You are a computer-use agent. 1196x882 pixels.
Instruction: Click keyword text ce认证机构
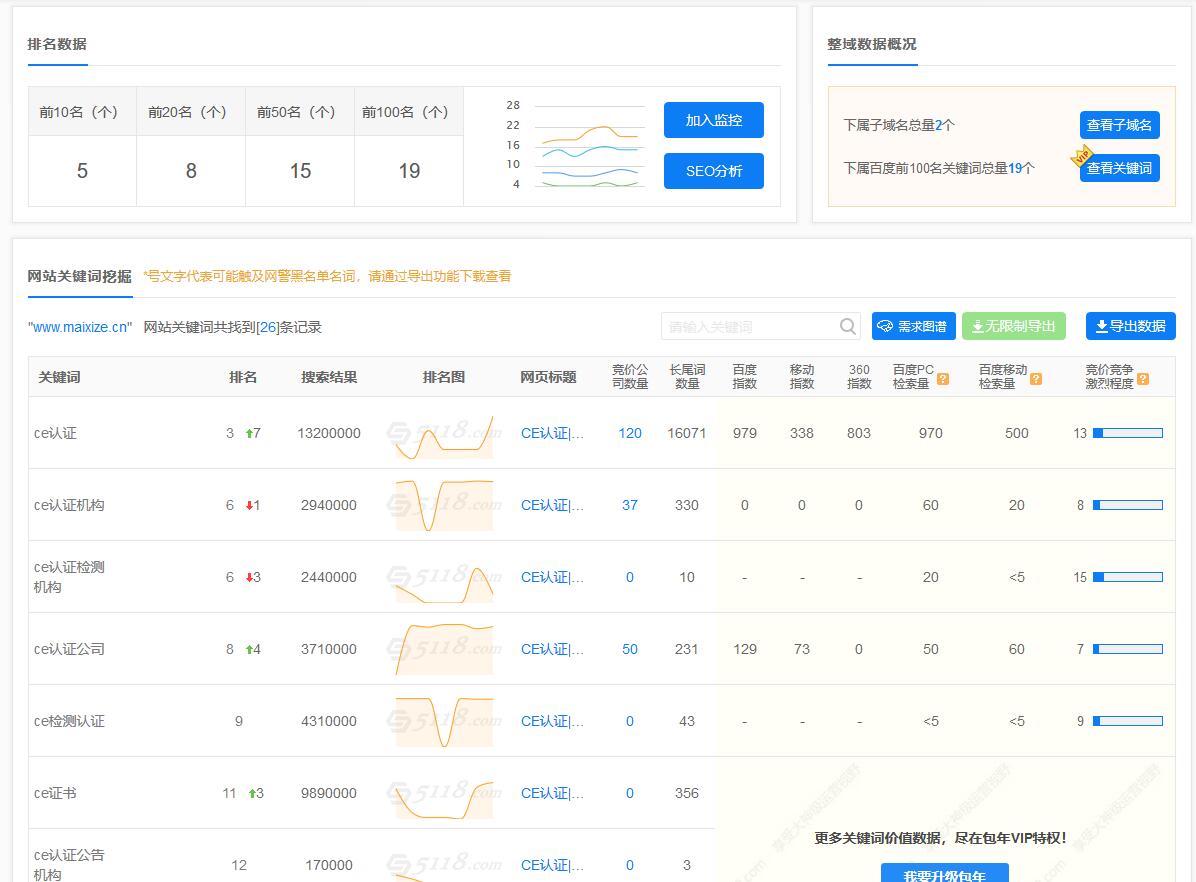point(69,505)
